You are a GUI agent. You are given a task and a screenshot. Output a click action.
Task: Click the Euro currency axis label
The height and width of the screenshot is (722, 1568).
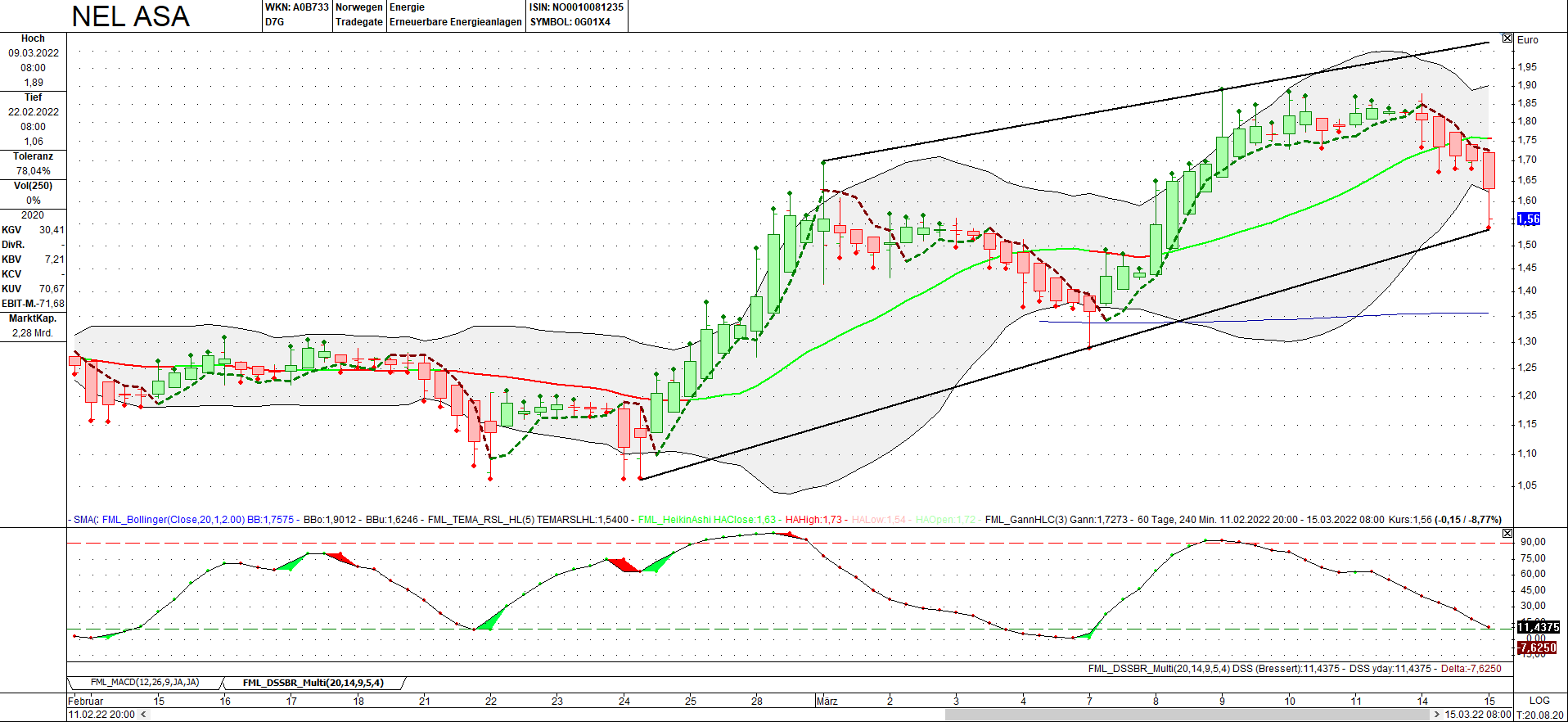pos(1528,40)
